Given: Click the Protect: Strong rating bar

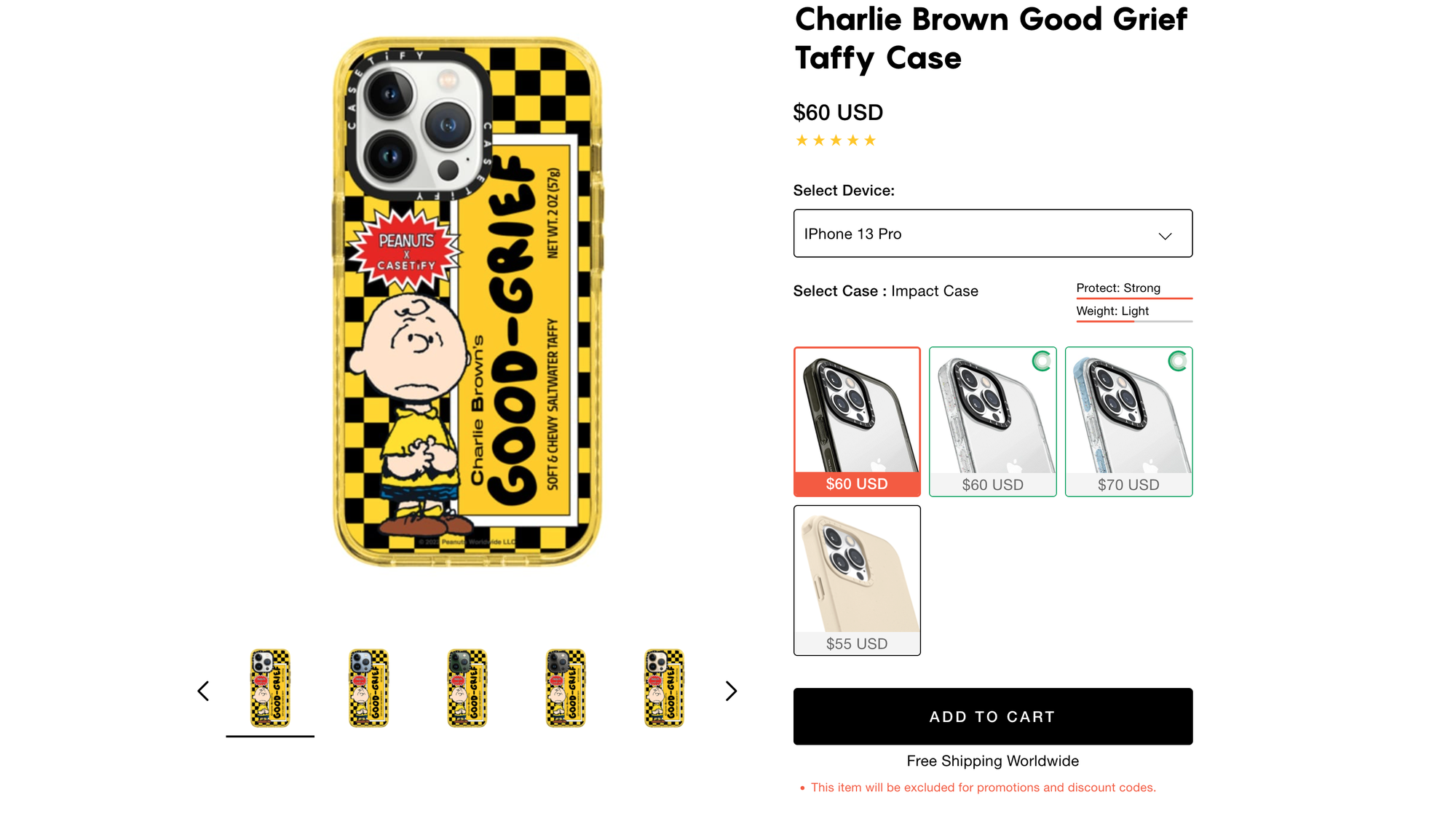Looking at the screenshot, I should 1134,298.
